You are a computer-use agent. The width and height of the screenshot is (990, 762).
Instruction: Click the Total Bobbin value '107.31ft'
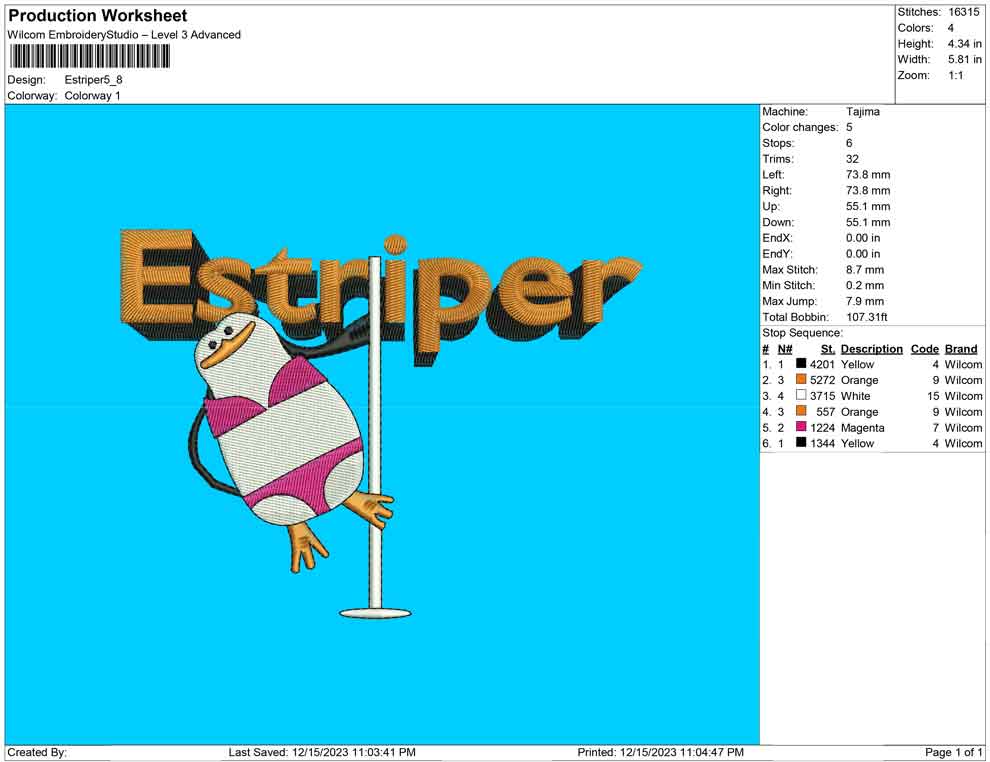866,316
